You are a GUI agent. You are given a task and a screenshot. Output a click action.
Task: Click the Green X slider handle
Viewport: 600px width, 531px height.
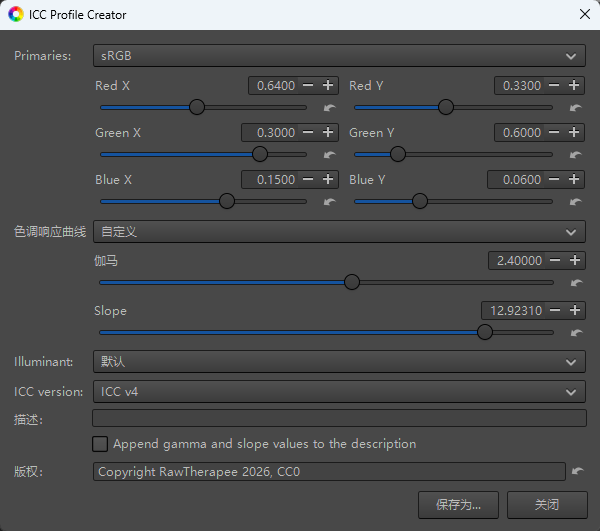pyautogui.click(x=260, y=155)
